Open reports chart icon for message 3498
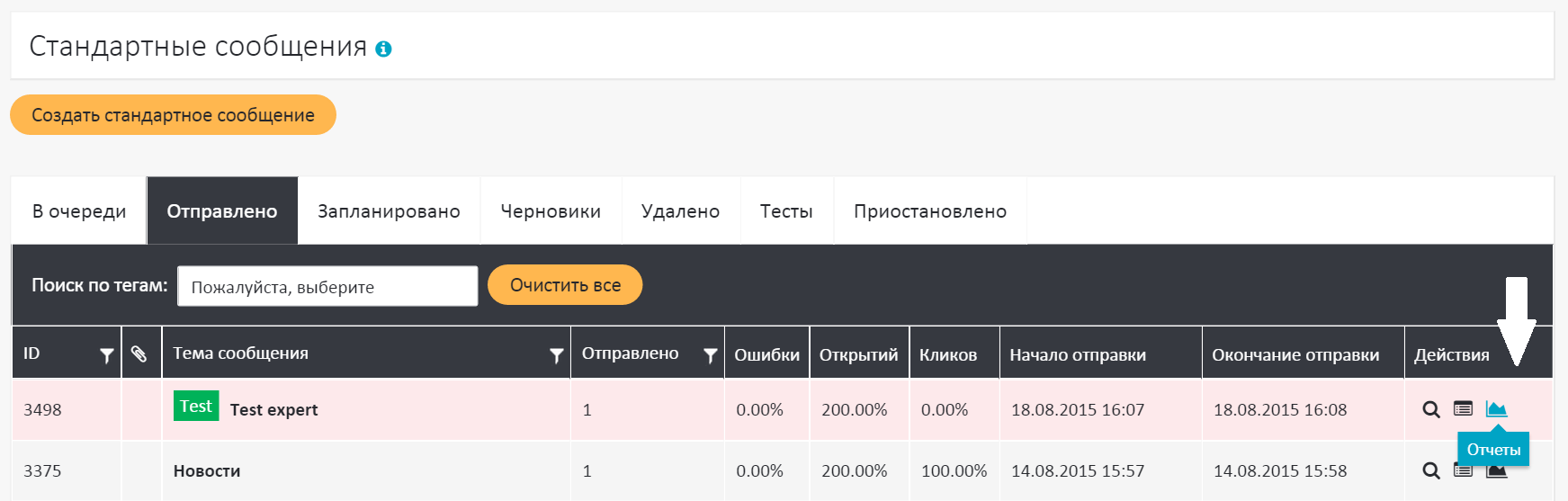This screenshot has width=1568, height=501. (x=1496, y=409)
